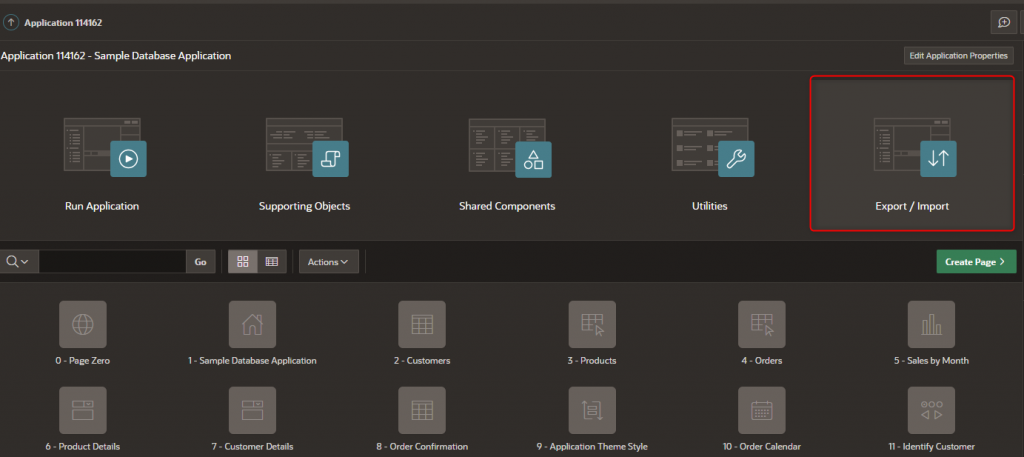This screenshot has width=1024, height=457.
Task: Open the Actions dropdown menu
Action: point(328,262)
